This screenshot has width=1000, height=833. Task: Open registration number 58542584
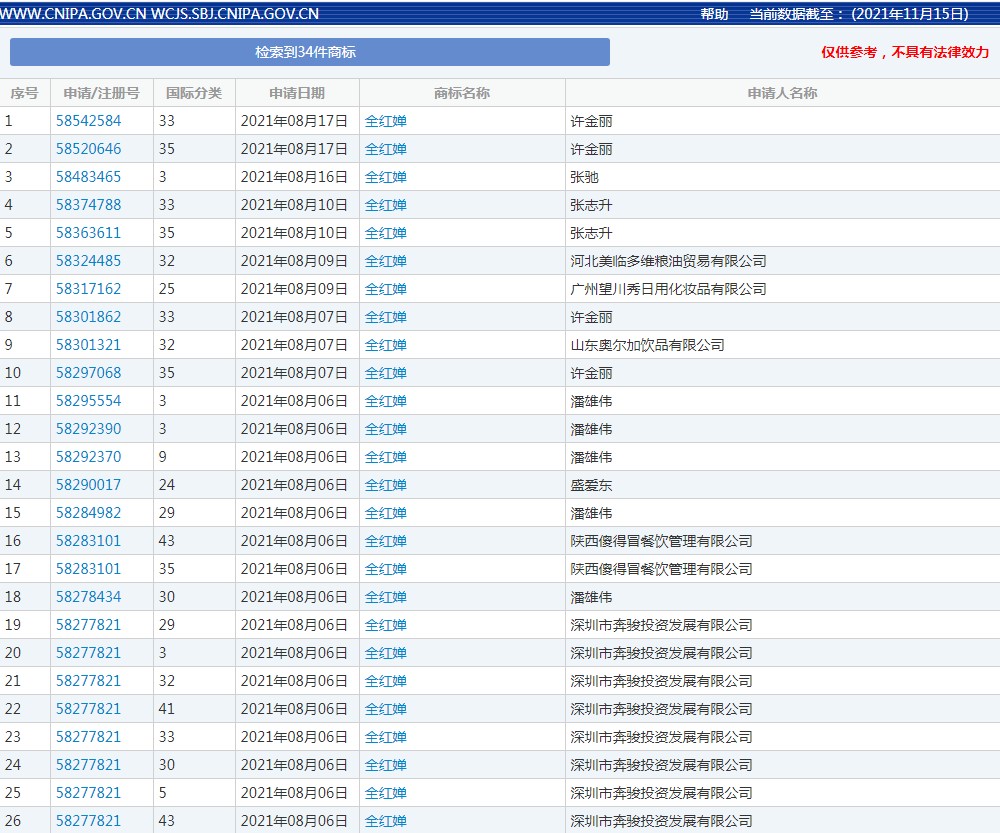tap(88, 121)
